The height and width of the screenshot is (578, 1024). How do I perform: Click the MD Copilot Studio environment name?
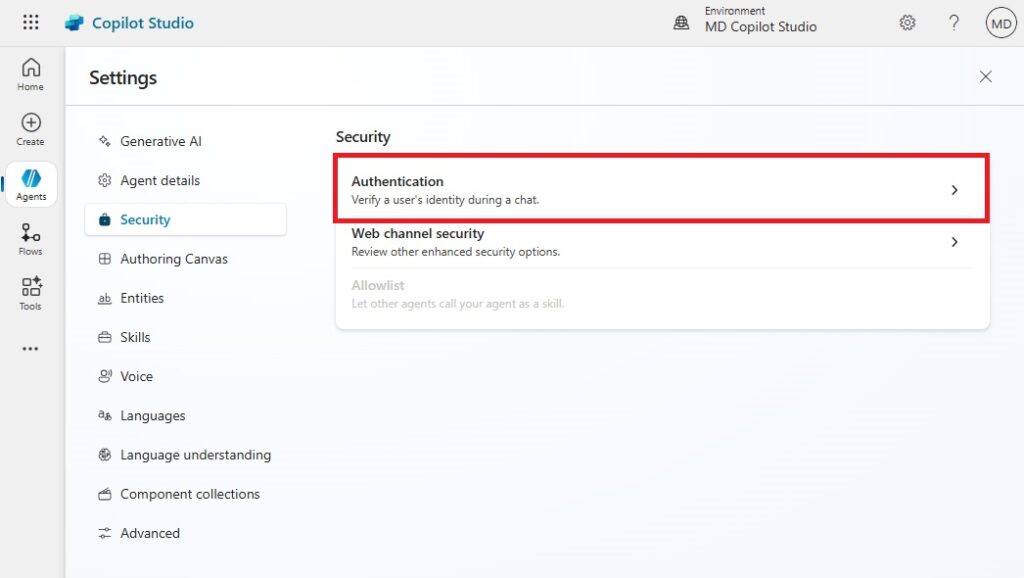pos(761,27)
